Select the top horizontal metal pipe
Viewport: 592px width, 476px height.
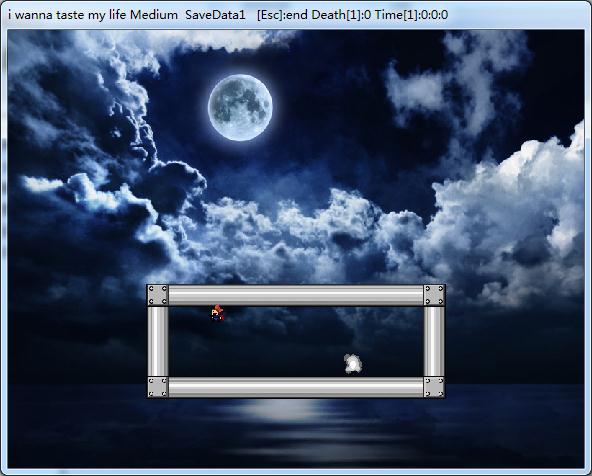click(x=296, y=295)
